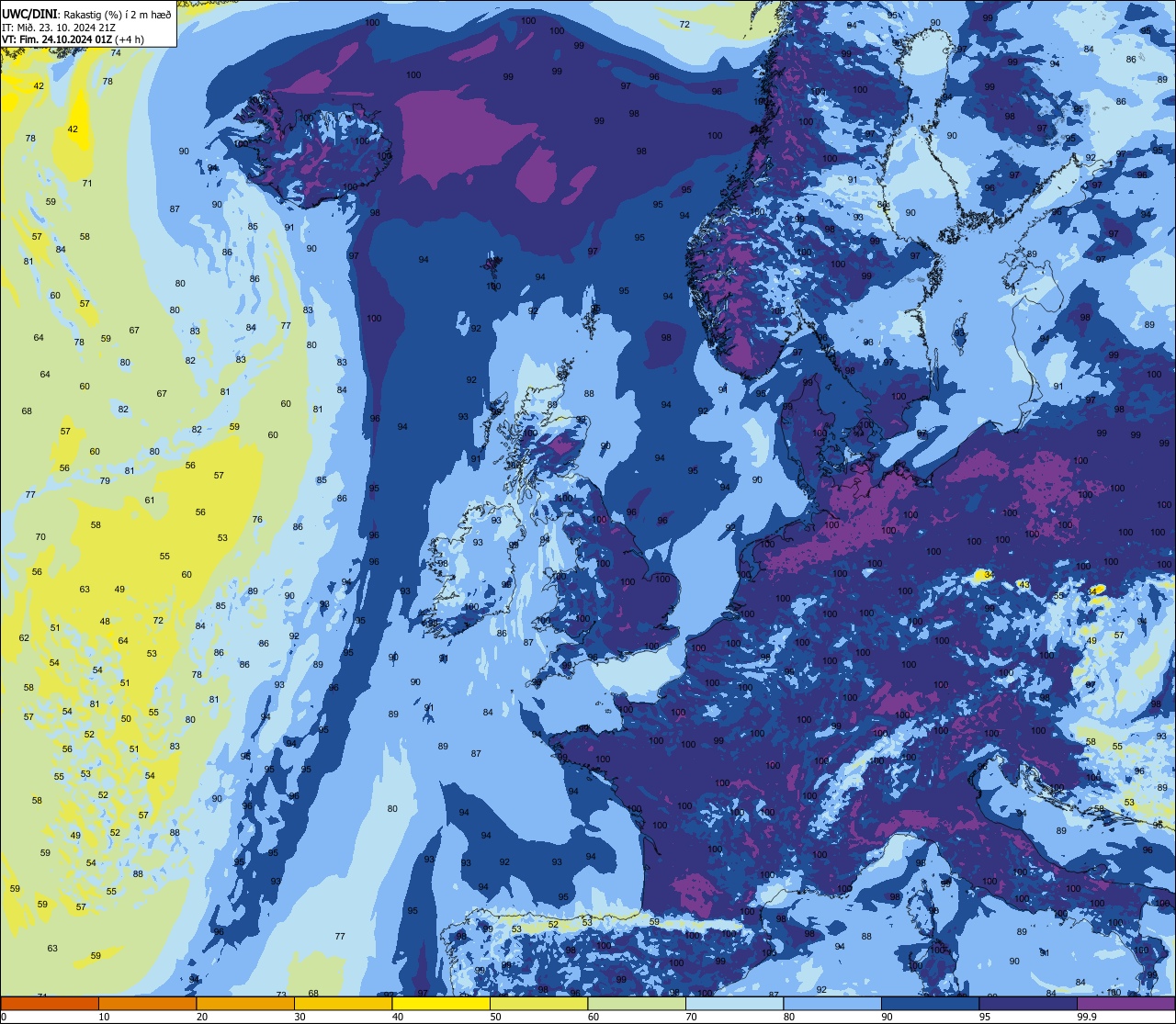The height and width of the screenshot is (1024, 1176).
Task: Click the 'VT: Fim. 24.10.2024 01Z (+4 h)' line
Action: (x=73, y=39)
